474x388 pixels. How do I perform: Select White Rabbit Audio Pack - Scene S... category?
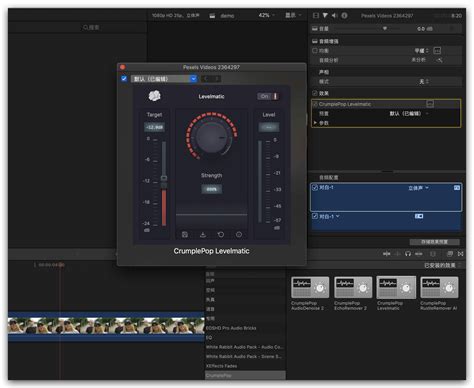(245, 356)
